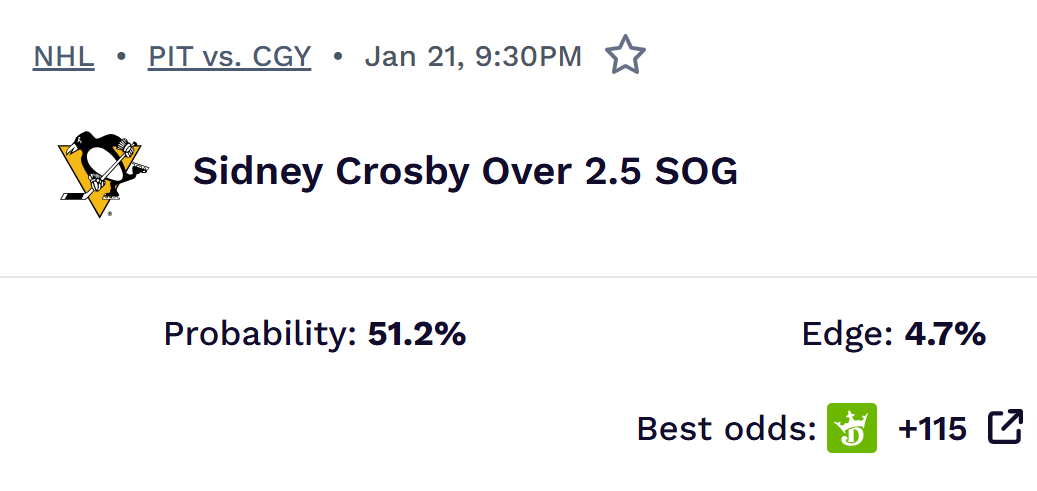Click the horizontal divider below the title
Viewport: 1037px width, 491px height.
pyautogui.click(x=518, y=277)
